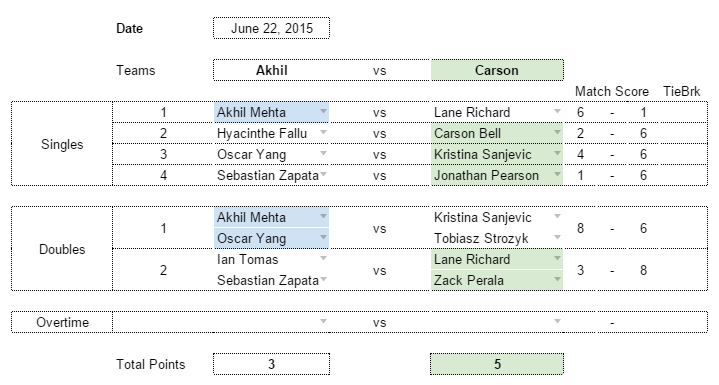Viewport: 719px width, 385px height.
Task: Open dropdown arrow for Akhil Mehta singles 1
Action: (323, 111)
